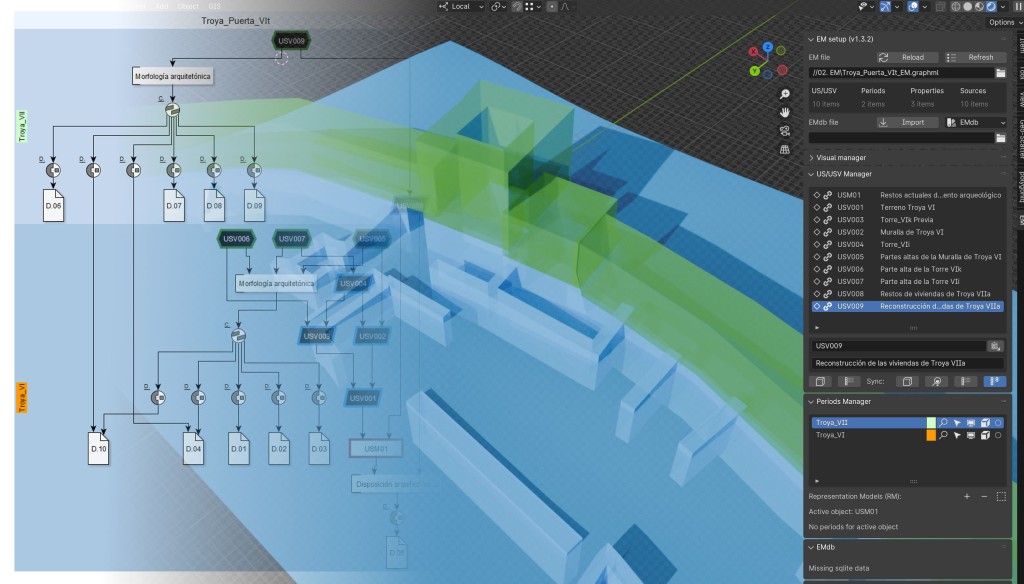
Task: Open the EMdb type dropdown
Action: click(x=975, y=123)
